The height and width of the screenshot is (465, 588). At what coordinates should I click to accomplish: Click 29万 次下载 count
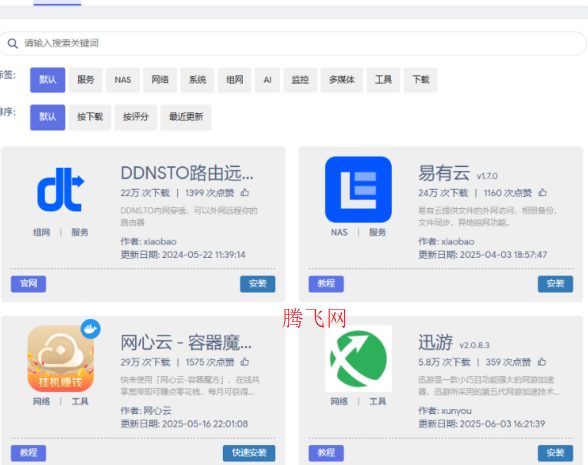point(145,362)
